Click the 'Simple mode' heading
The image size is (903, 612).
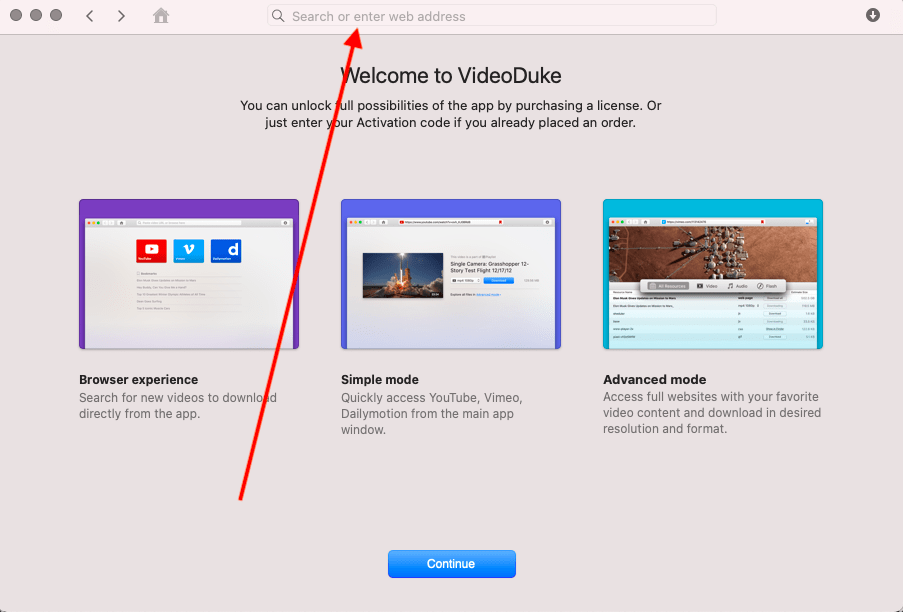click(x=380, y=380)
